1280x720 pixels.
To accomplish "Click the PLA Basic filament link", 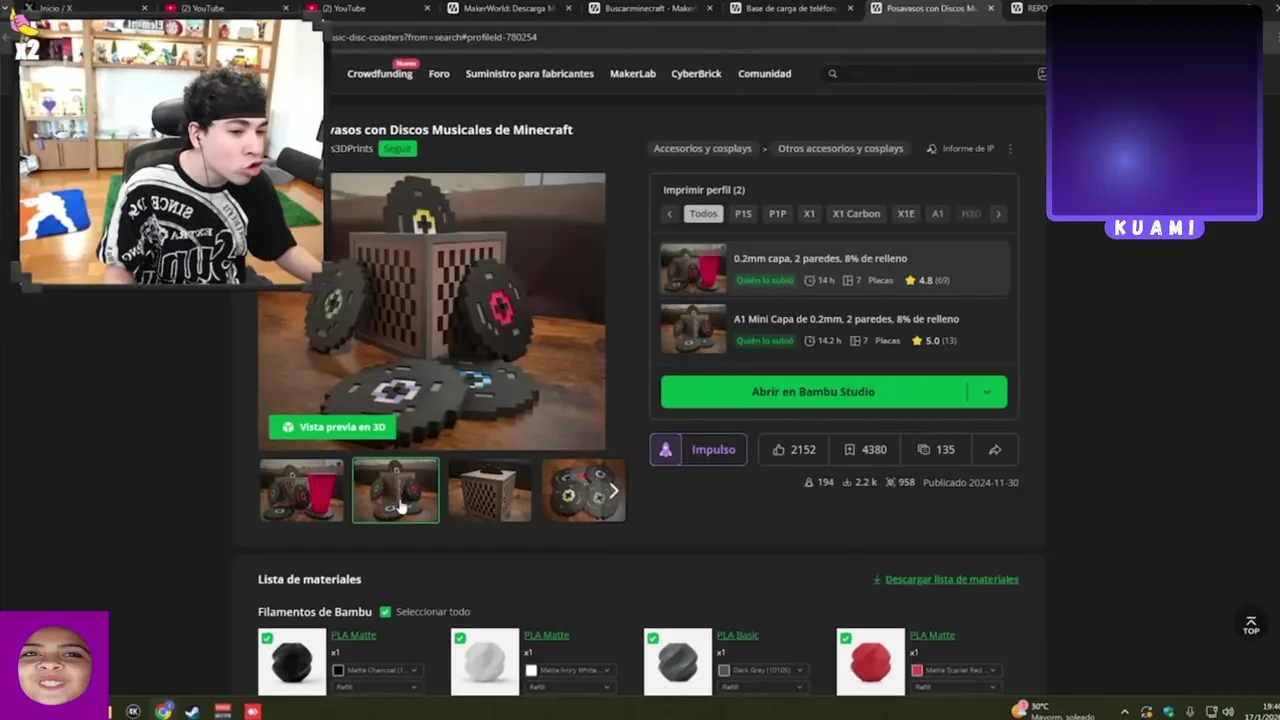I will coord(737,636).
